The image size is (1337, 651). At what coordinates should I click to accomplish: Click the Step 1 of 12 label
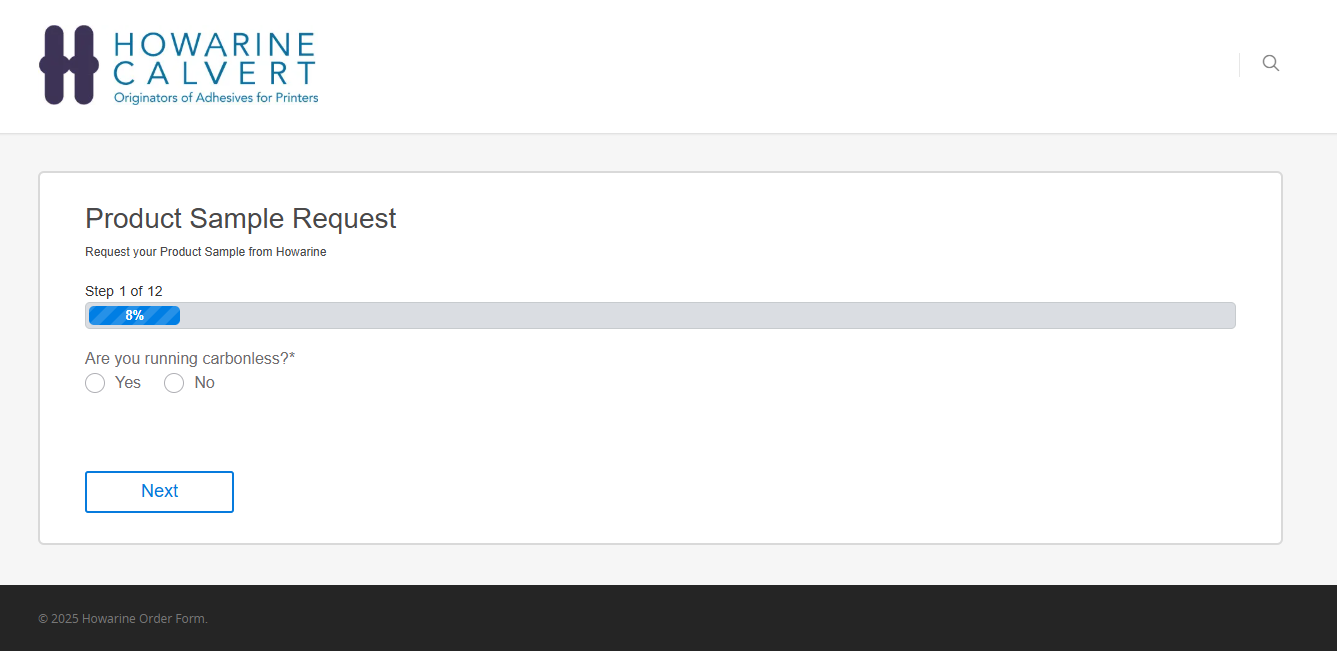[x=123, y=291]
